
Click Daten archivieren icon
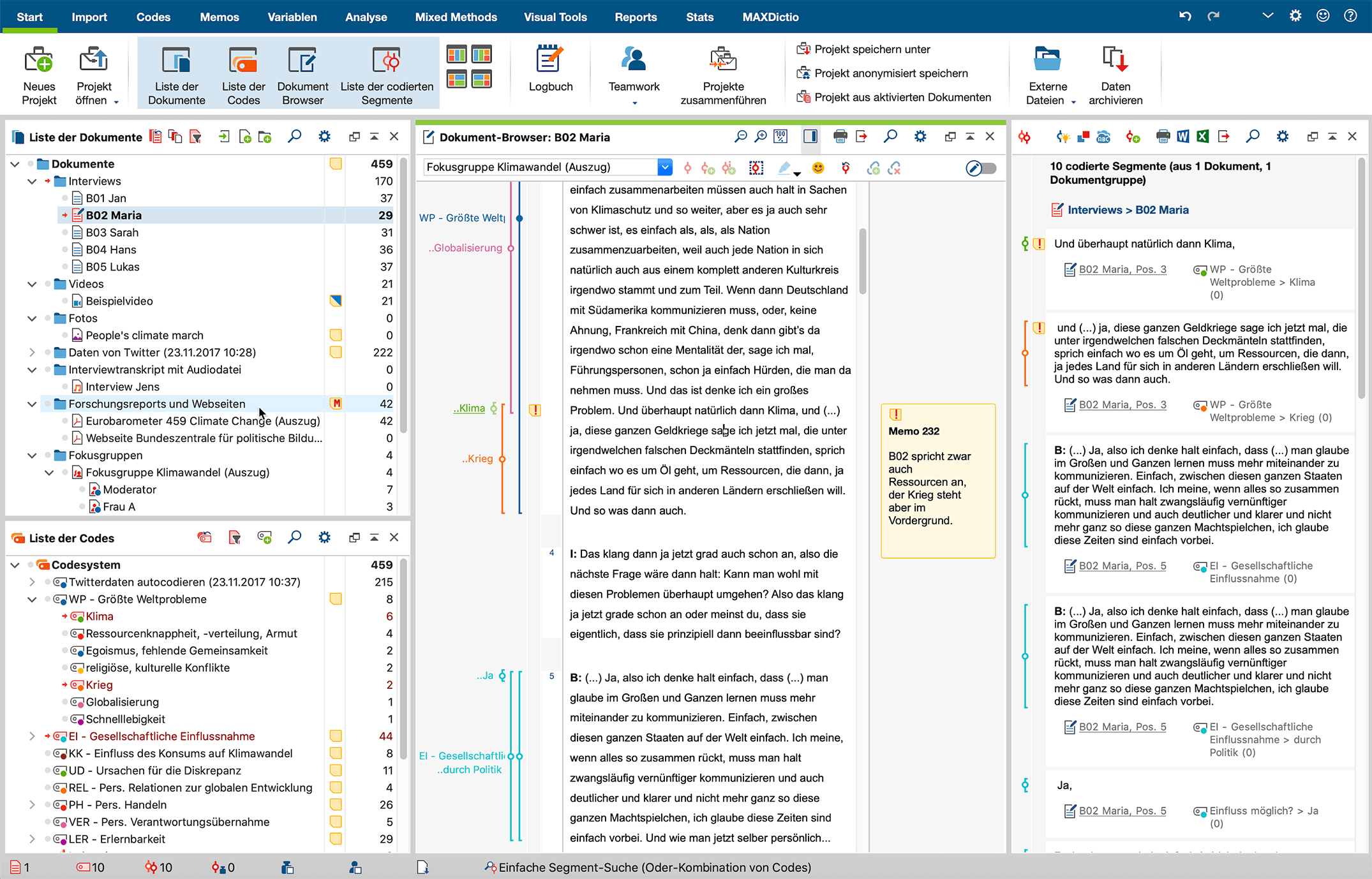point(1115,59)
